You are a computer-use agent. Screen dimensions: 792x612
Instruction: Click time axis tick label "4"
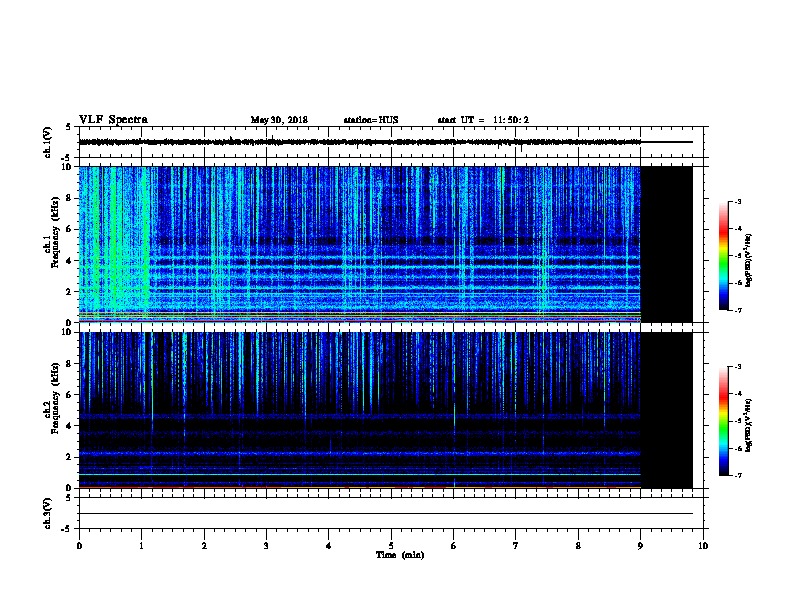coord(329,546)
